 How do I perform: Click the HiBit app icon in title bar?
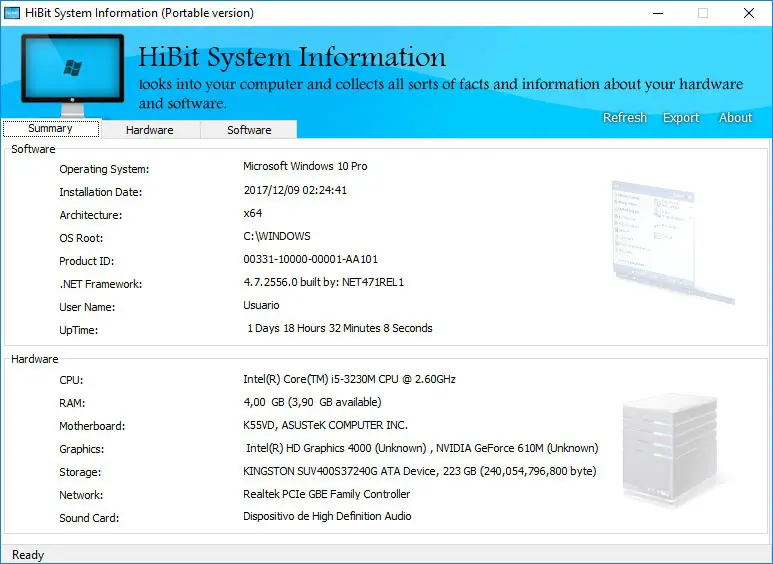pyautogui.click(x=12, y=13)
